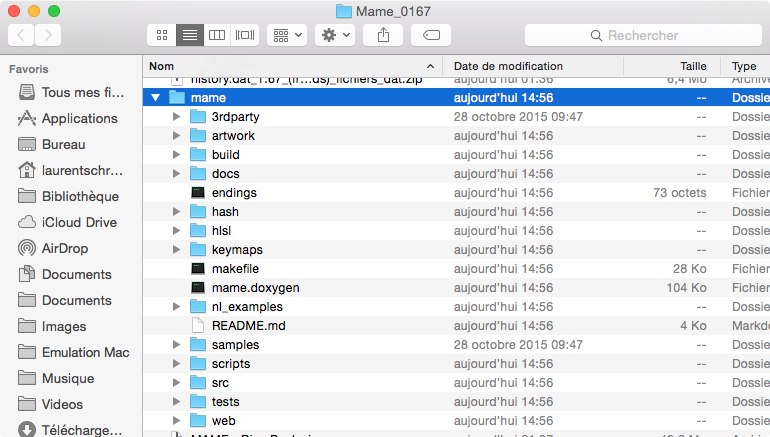Select the scripts folder name

tap(231, 364)
